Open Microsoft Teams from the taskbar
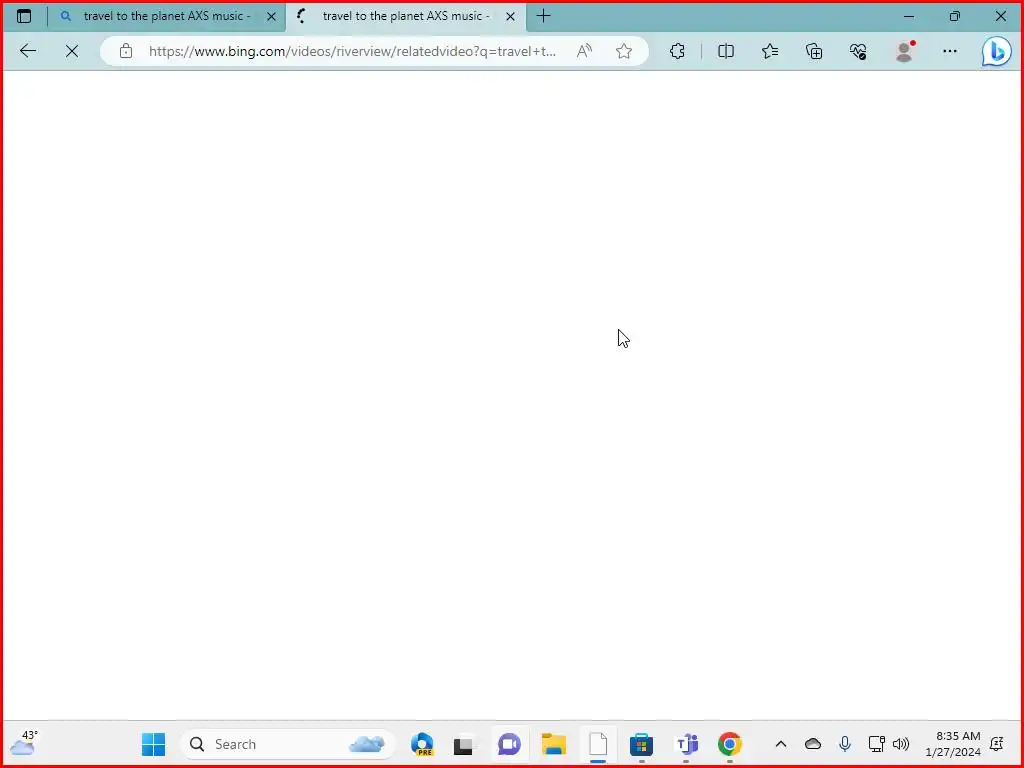 coord(686,744)
